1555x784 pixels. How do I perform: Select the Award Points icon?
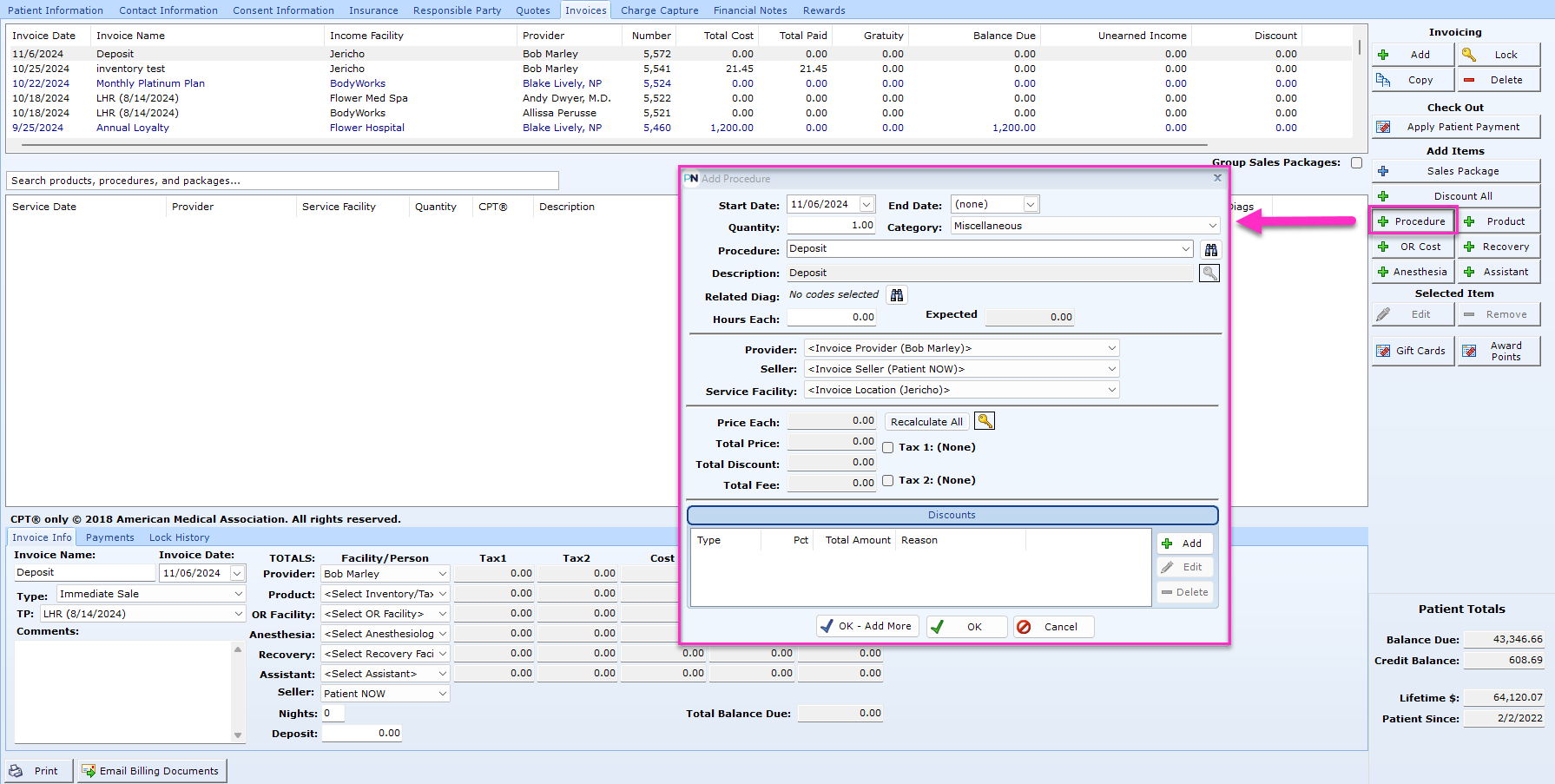pos(1470,350)
